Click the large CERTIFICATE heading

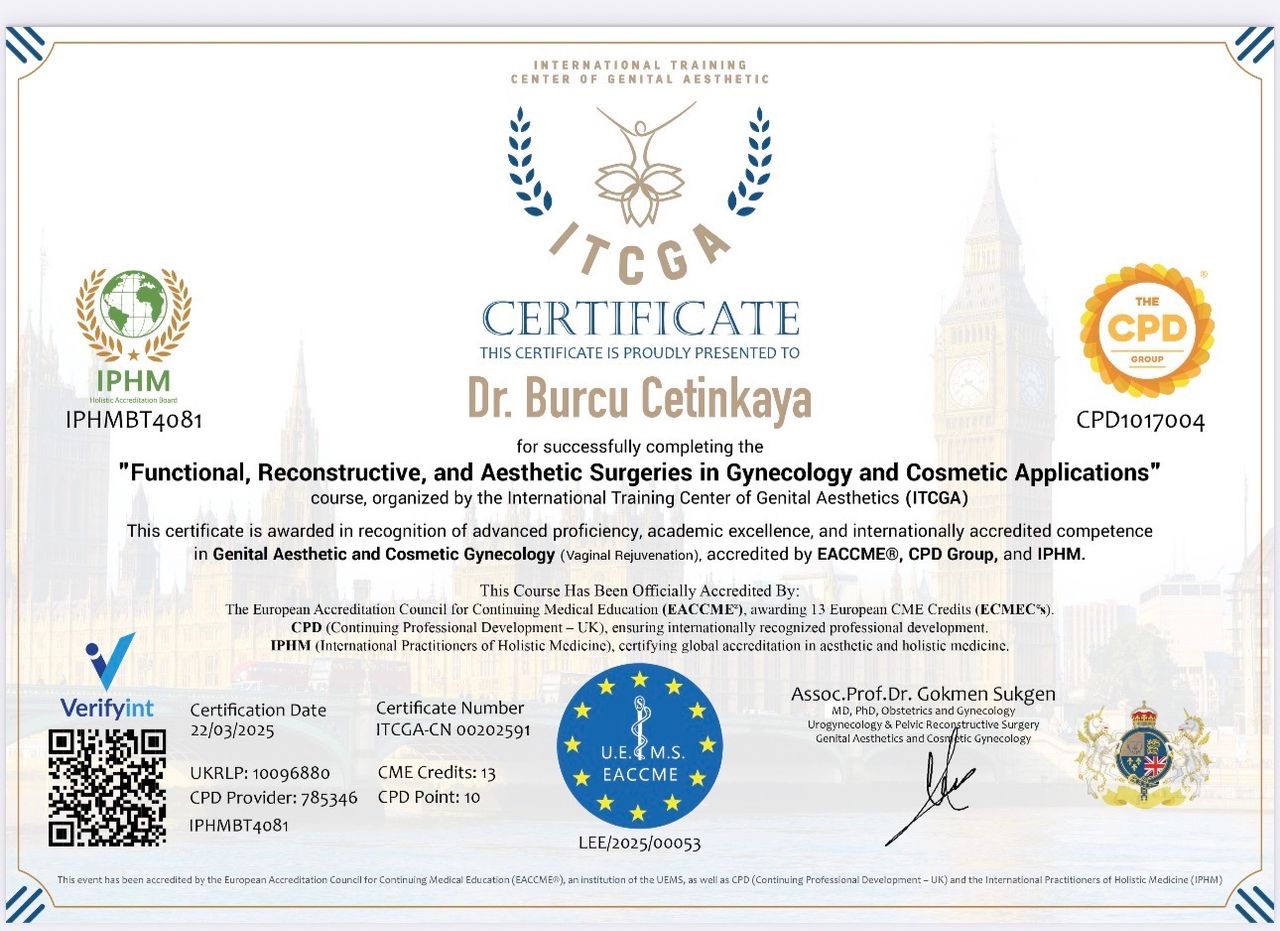(640, 318)
